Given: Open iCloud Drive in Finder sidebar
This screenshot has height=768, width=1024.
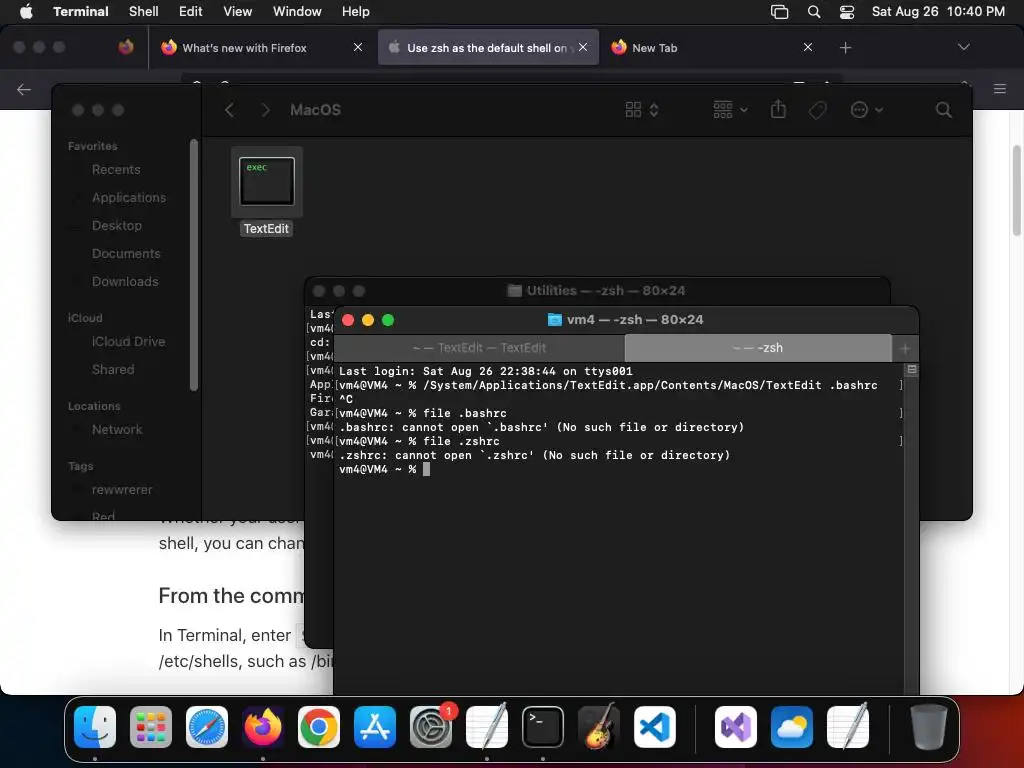Looking at the screenshot, I should point(128,342).
